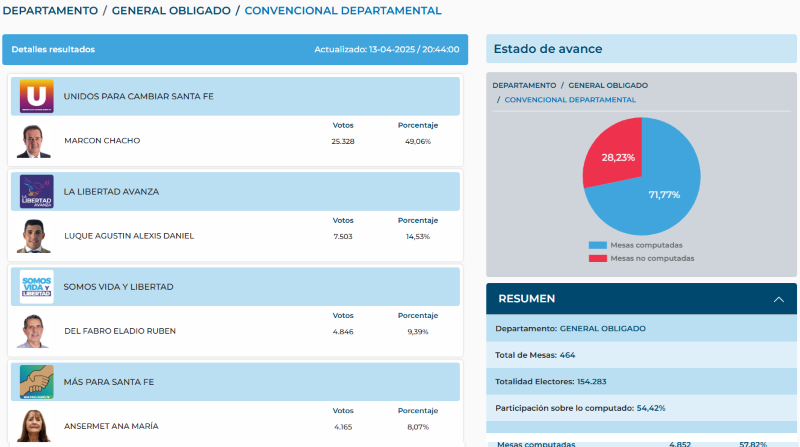Click Ansermet Ana María's candidate photo
This screenshot has width=800, height=447.
pyautogui.click(x=34, y=426)
